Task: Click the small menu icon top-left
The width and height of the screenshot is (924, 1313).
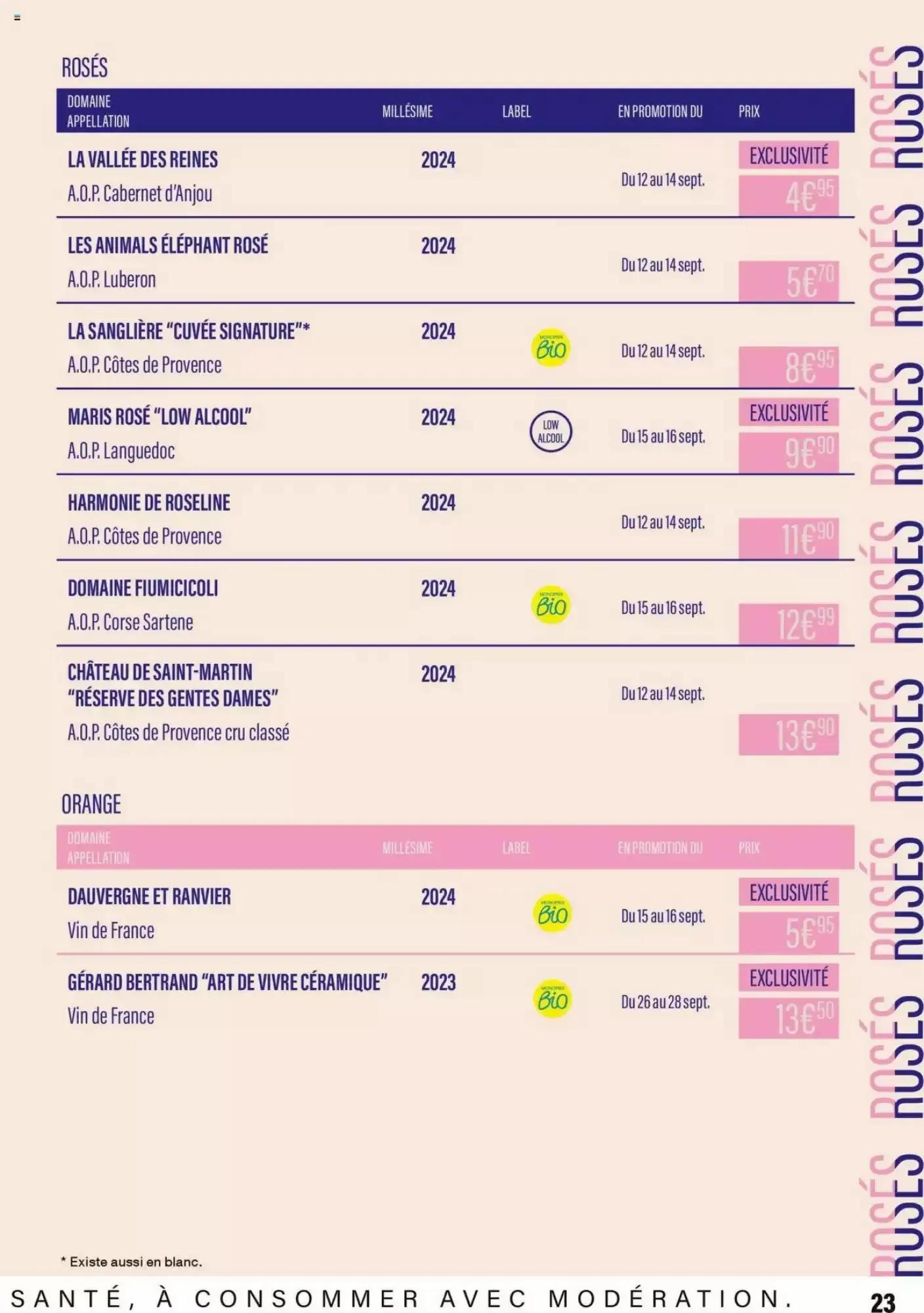Action: 17,18
